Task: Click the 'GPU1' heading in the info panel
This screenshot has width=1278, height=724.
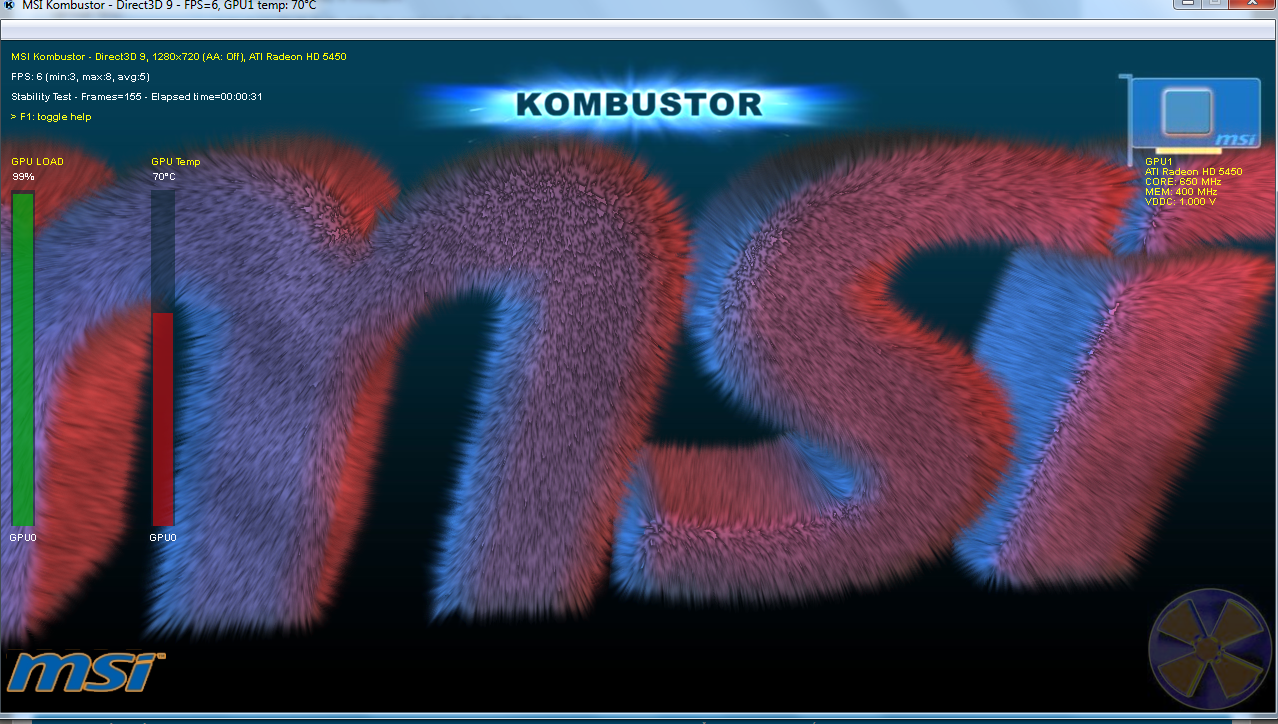Action: pyautogui.click(x=1158, y=161)
